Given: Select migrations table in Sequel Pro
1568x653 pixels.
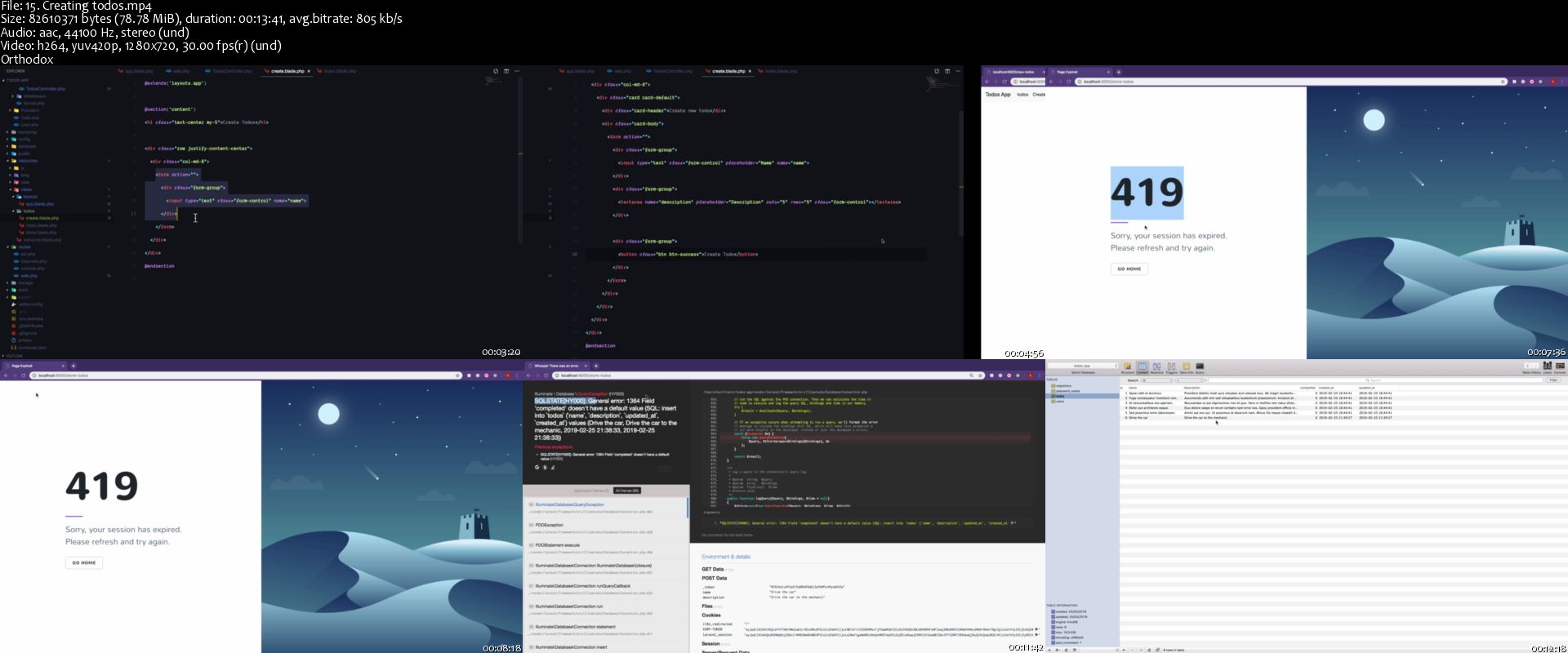Looking at the screenshot, I should pos(1063,386).
